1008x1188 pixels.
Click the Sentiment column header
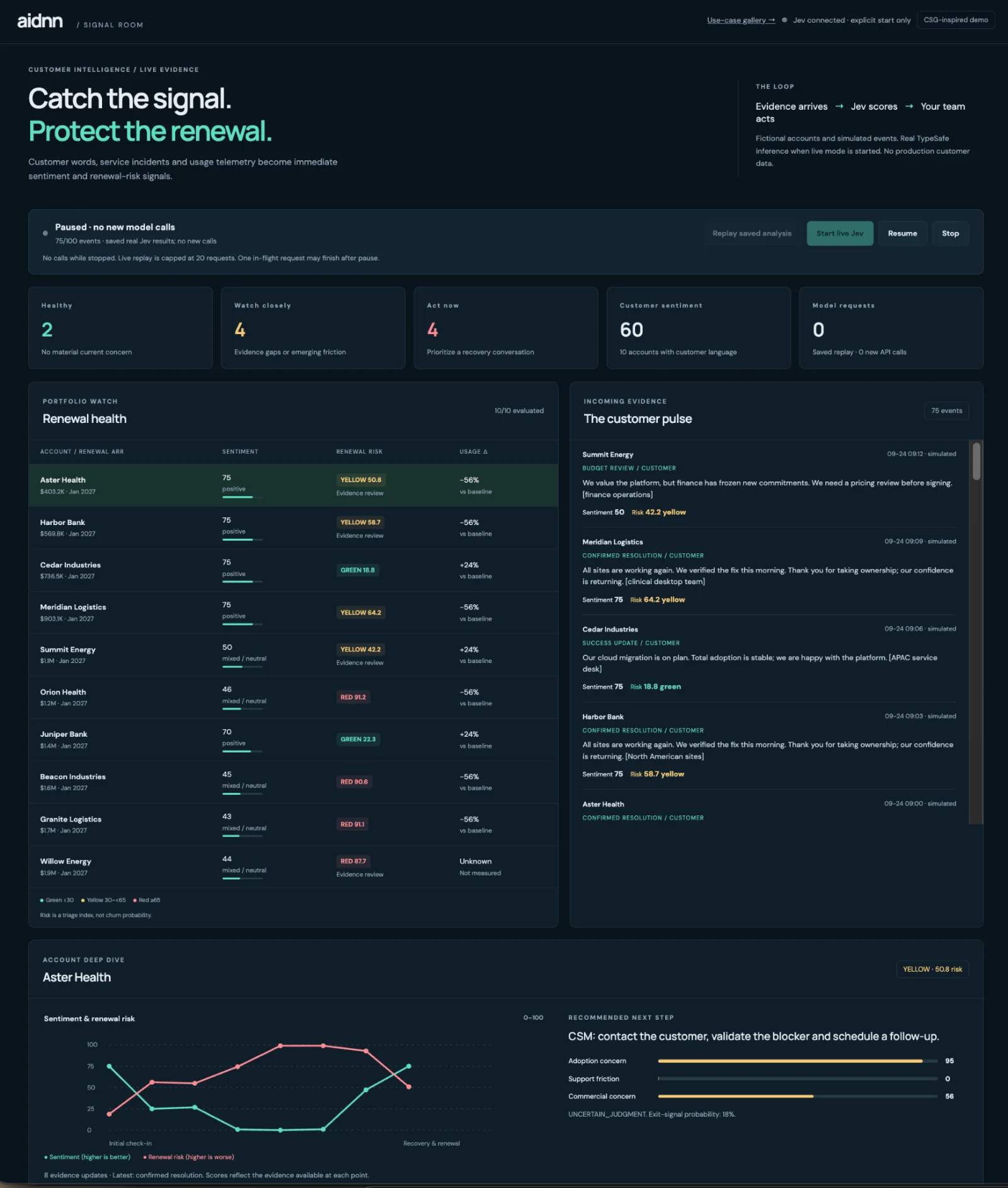[x=240, y=452]
